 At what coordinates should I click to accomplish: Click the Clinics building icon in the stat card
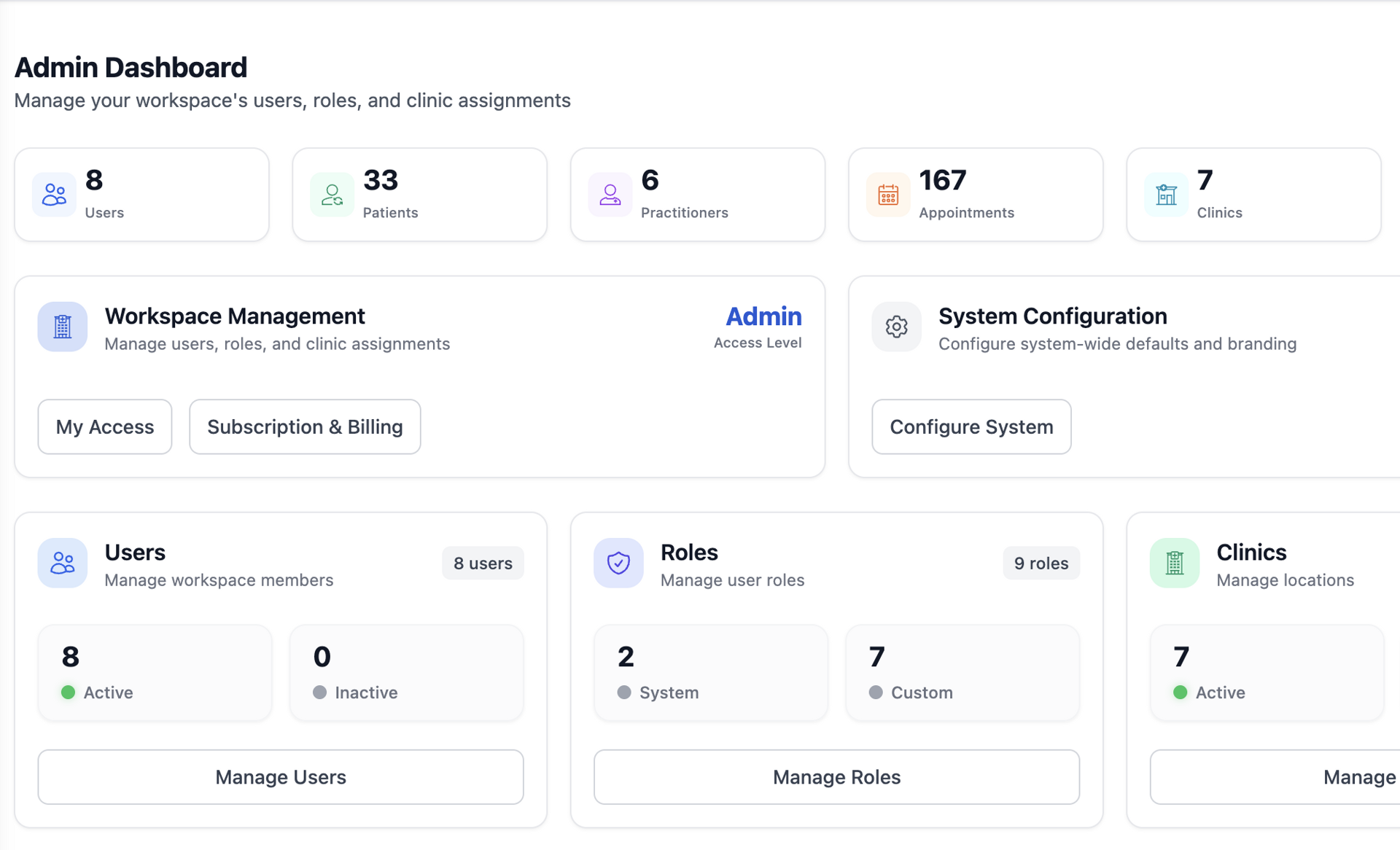coord(1166,194)
